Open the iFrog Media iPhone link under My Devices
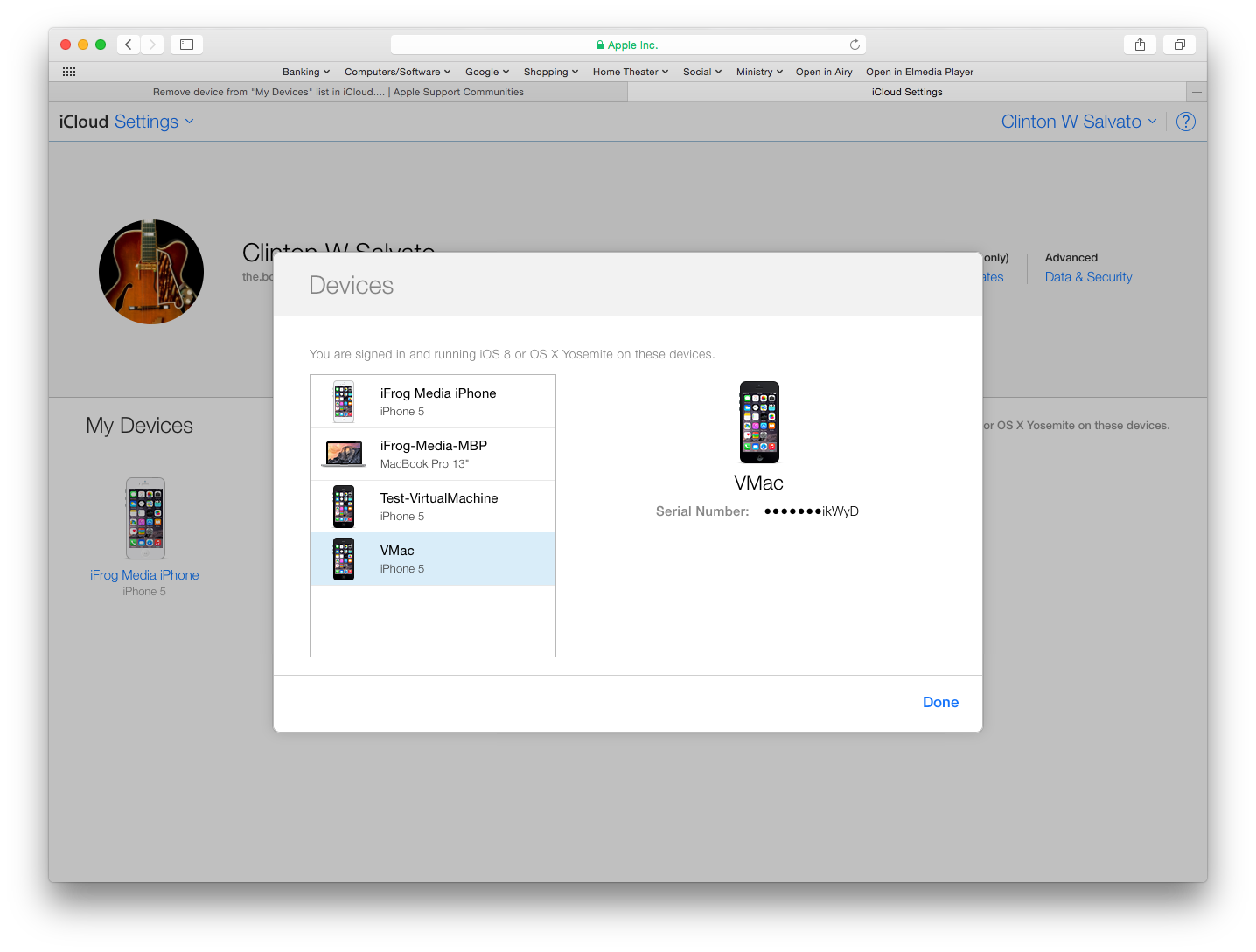Viewport: 1256px width, 952px height. (144, 575)
